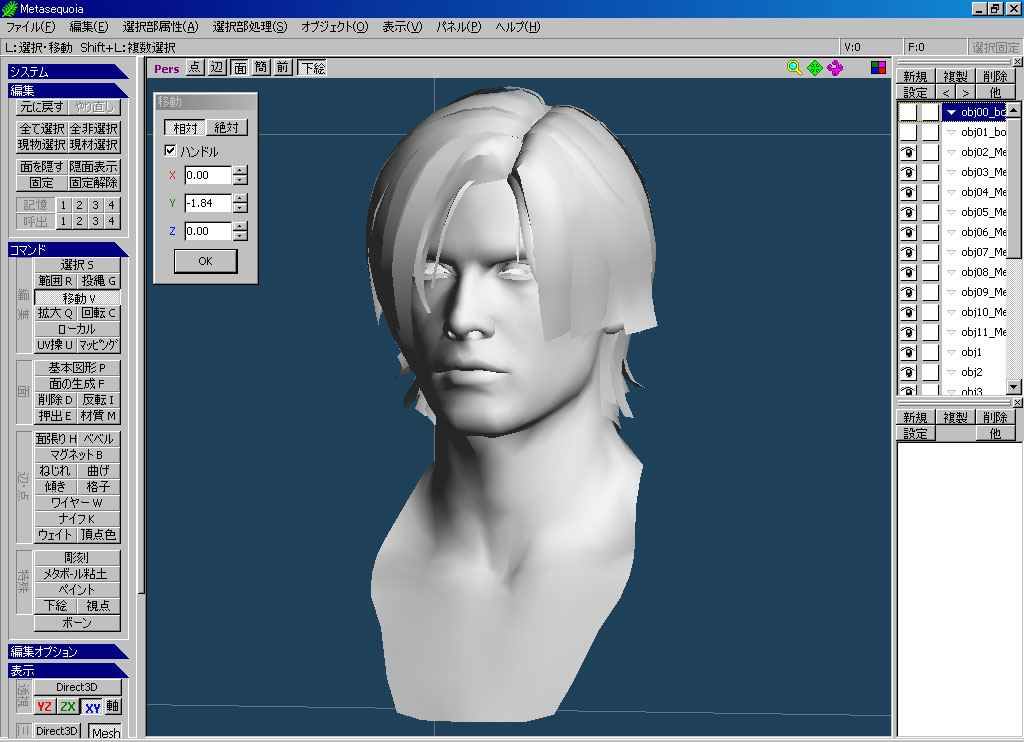The image size is (1024, 742).
Task: Open the 選択部処理(S) menu
Action: point(249,27)
